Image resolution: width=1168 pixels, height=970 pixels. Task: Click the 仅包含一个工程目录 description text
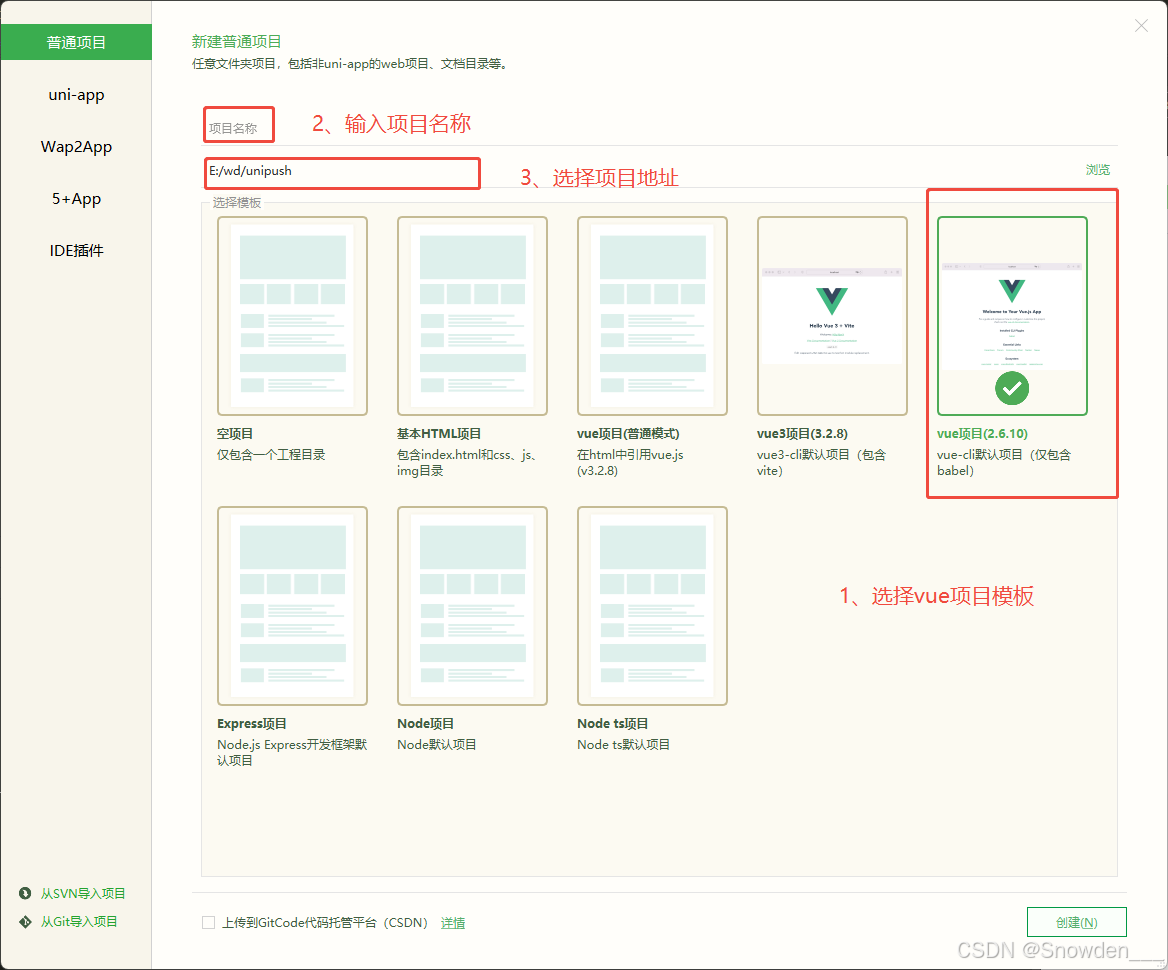[271, 454]
